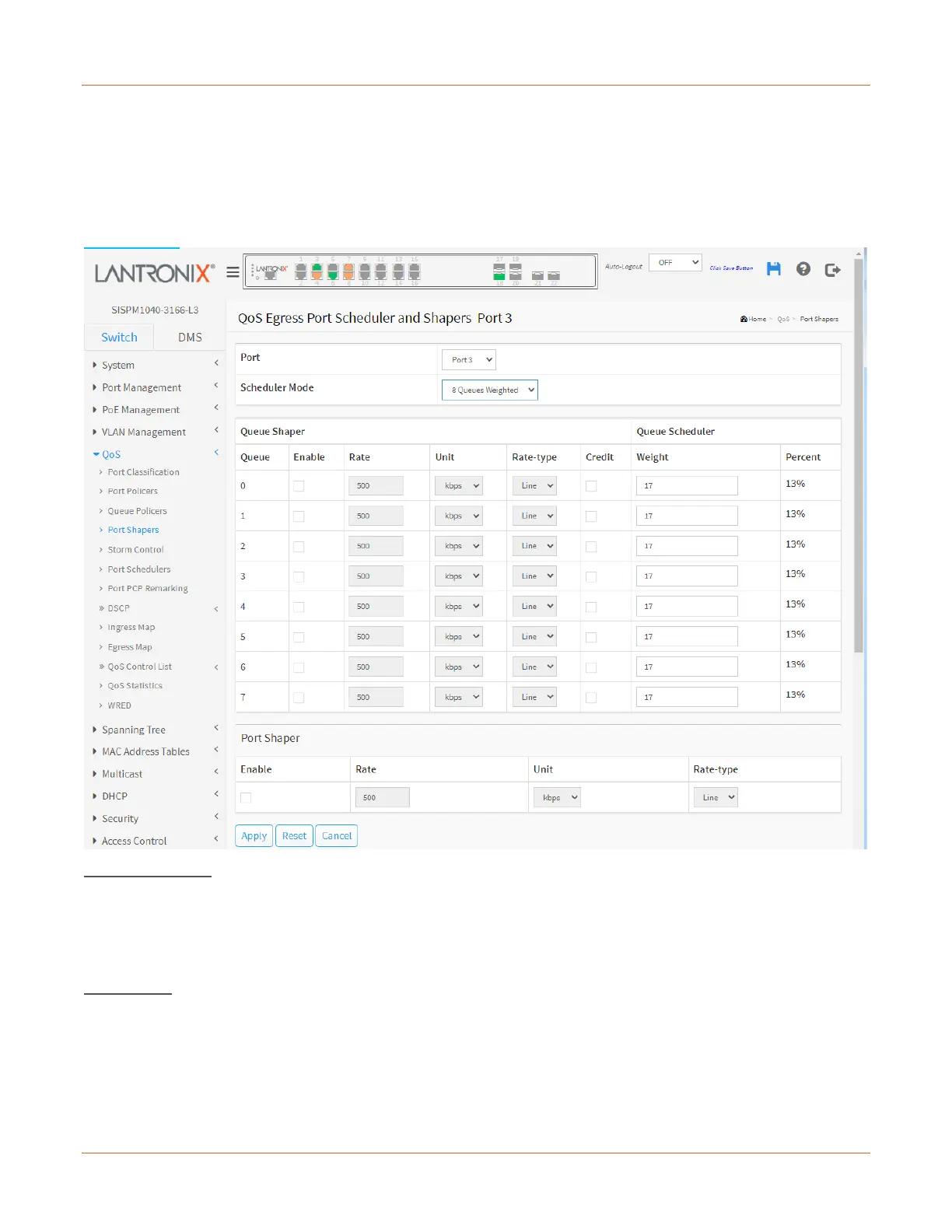Click the Reset button

(x=294, y=836)
